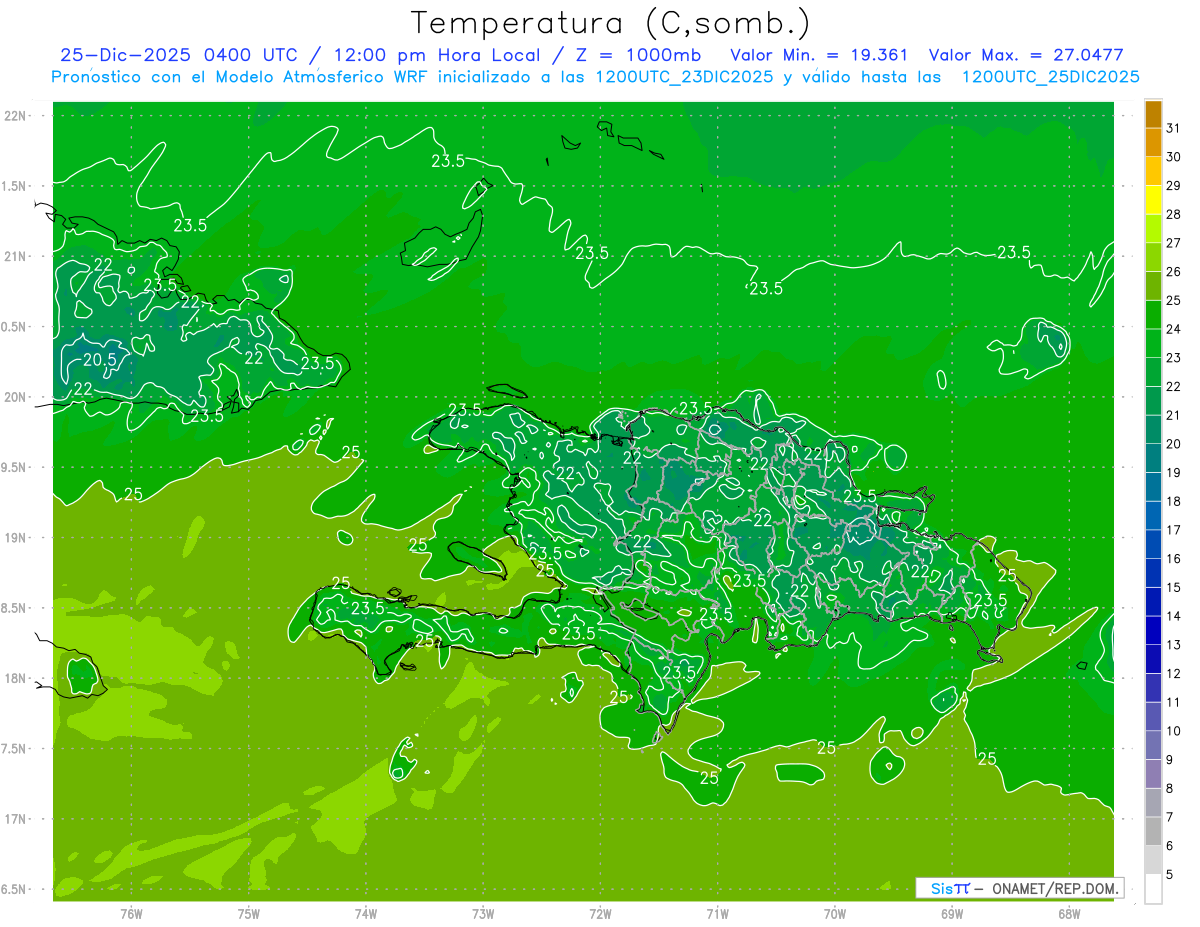Click the '13' value on the color scale
This screenshot has width=1200, height=927.
(1174, 645)
